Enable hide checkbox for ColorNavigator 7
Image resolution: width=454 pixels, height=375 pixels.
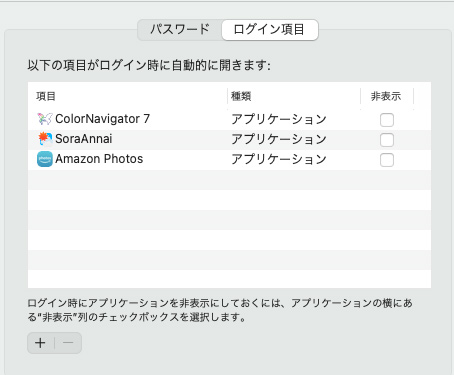tap(387, 120)
